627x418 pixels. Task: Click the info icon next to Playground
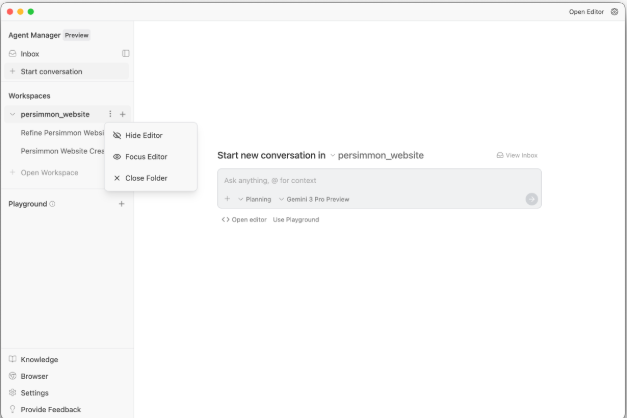52,204
